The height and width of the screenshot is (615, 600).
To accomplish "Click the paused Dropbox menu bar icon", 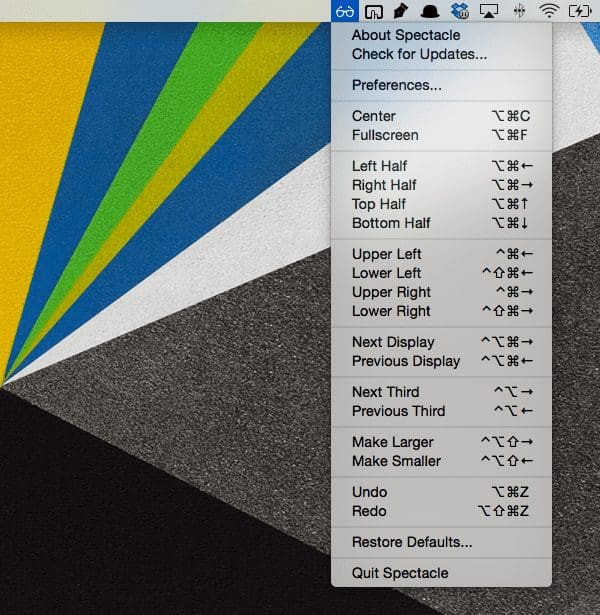I will (460, 11).
